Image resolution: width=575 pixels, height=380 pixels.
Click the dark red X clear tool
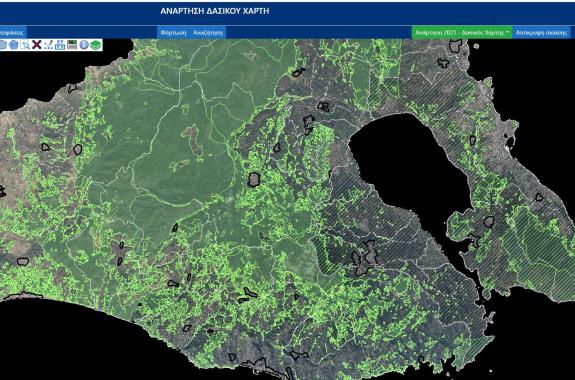37,45
